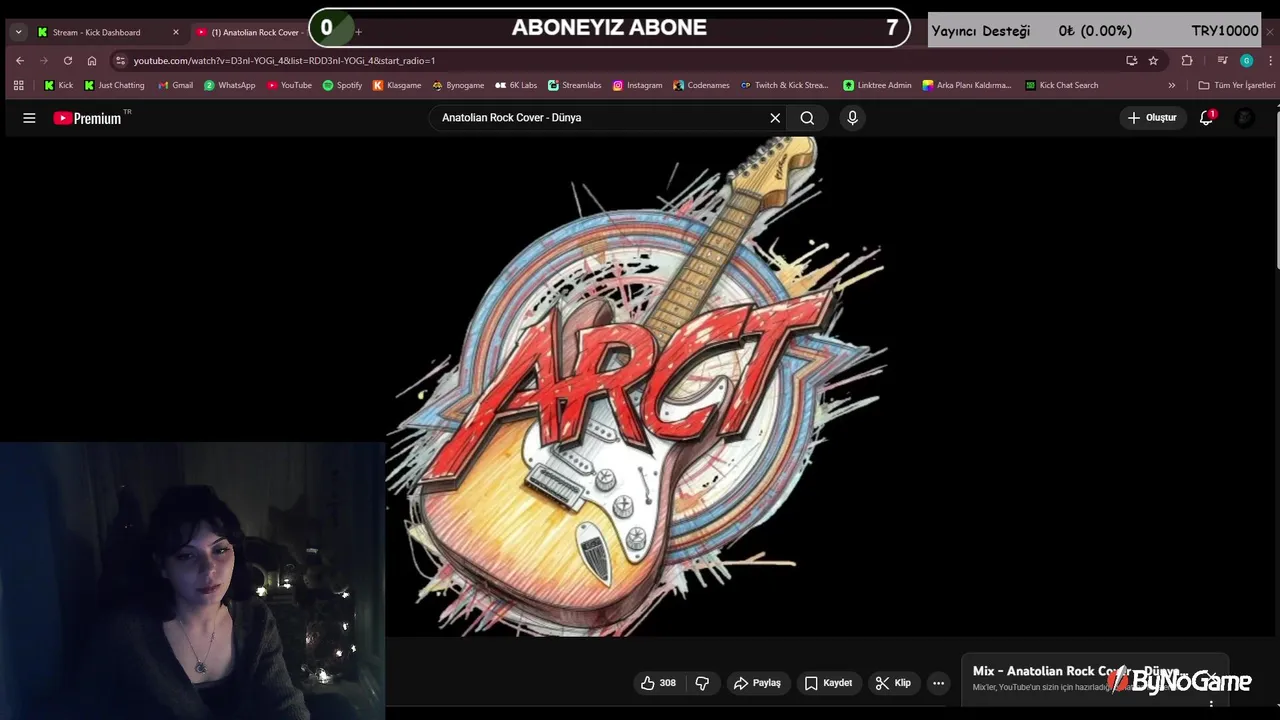Open the mix panel three-dot menu
Viewport: 1280px width, 720px height.
(1211, 704)
